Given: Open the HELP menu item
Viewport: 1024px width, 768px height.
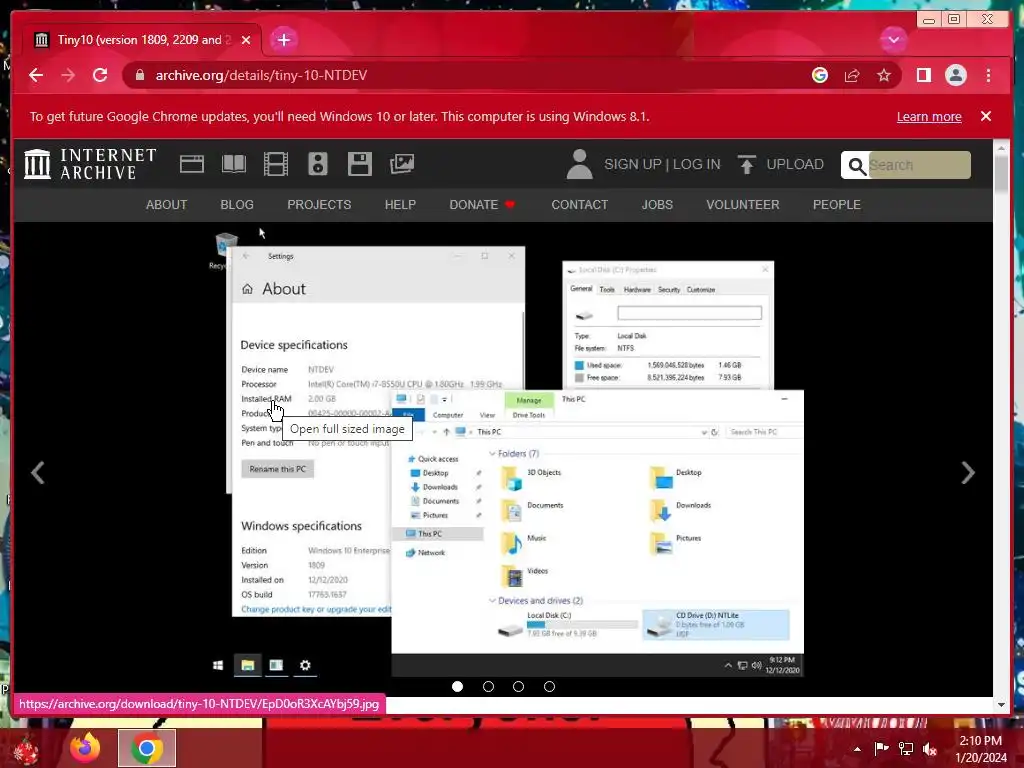Looking at the screenshot, I should click(x=400, y=204).
